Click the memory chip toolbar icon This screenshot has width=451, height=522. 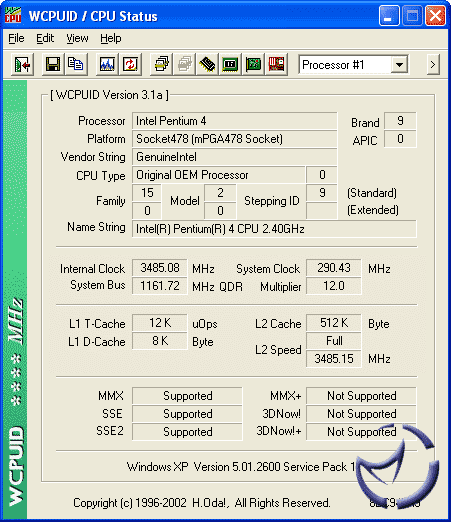click(207, 64)
